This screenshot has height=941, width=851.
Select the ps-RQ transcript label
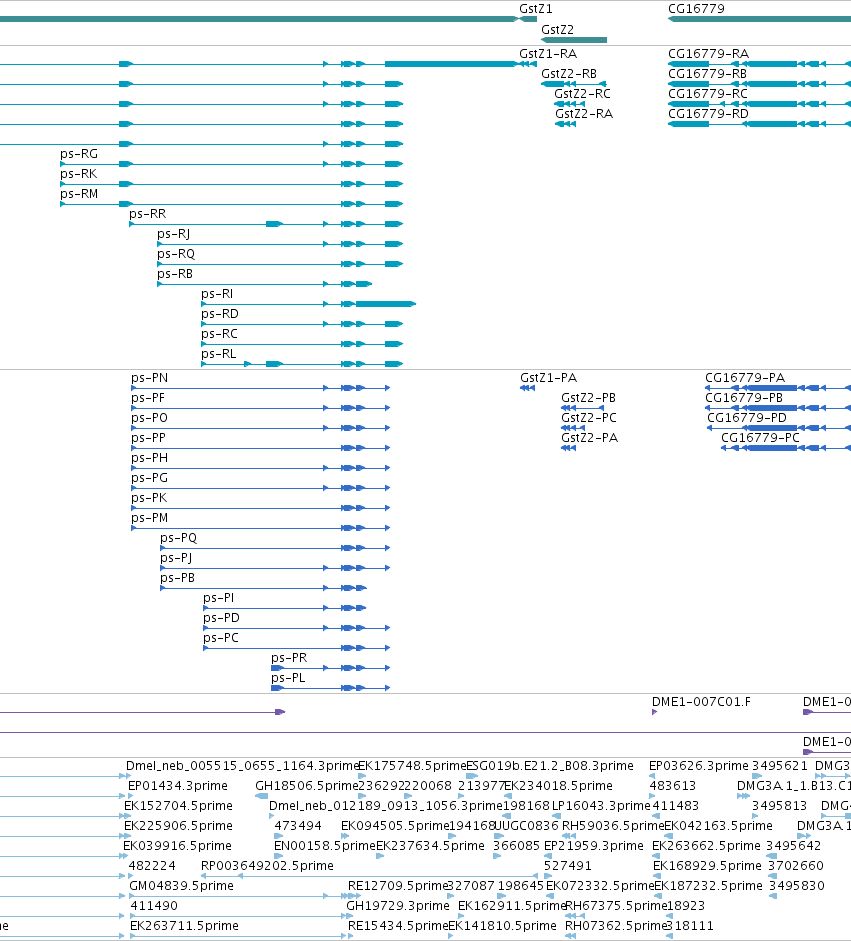pyautogui.click(x=176, y=254)
